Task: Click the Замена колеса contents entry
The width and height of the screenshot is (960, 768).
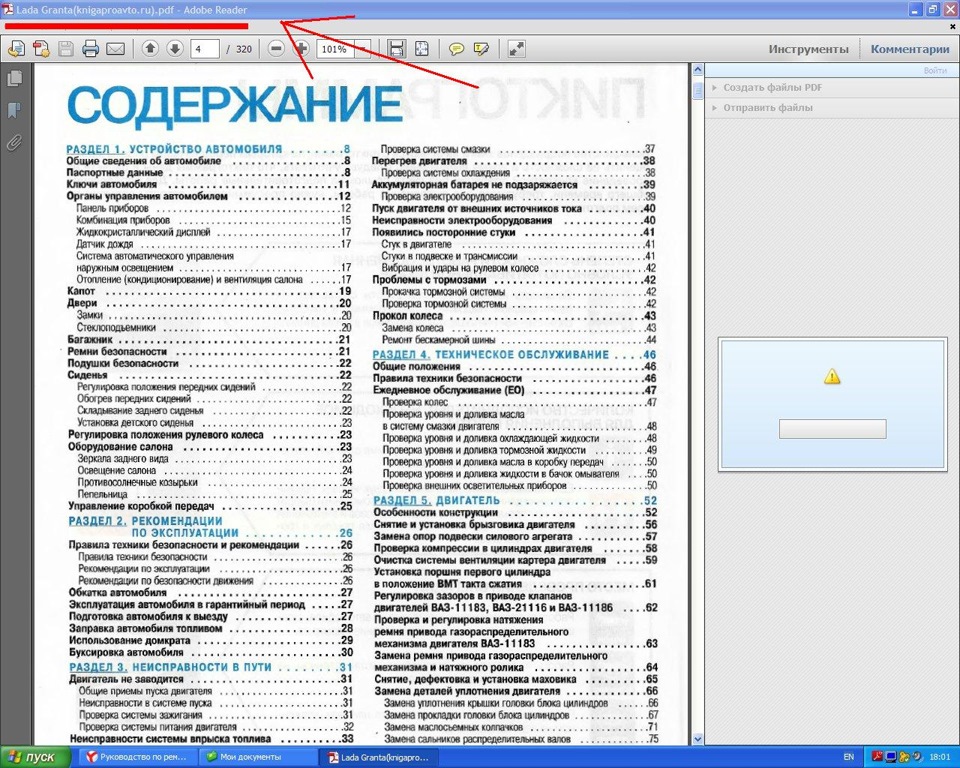Action: point(413,328)
